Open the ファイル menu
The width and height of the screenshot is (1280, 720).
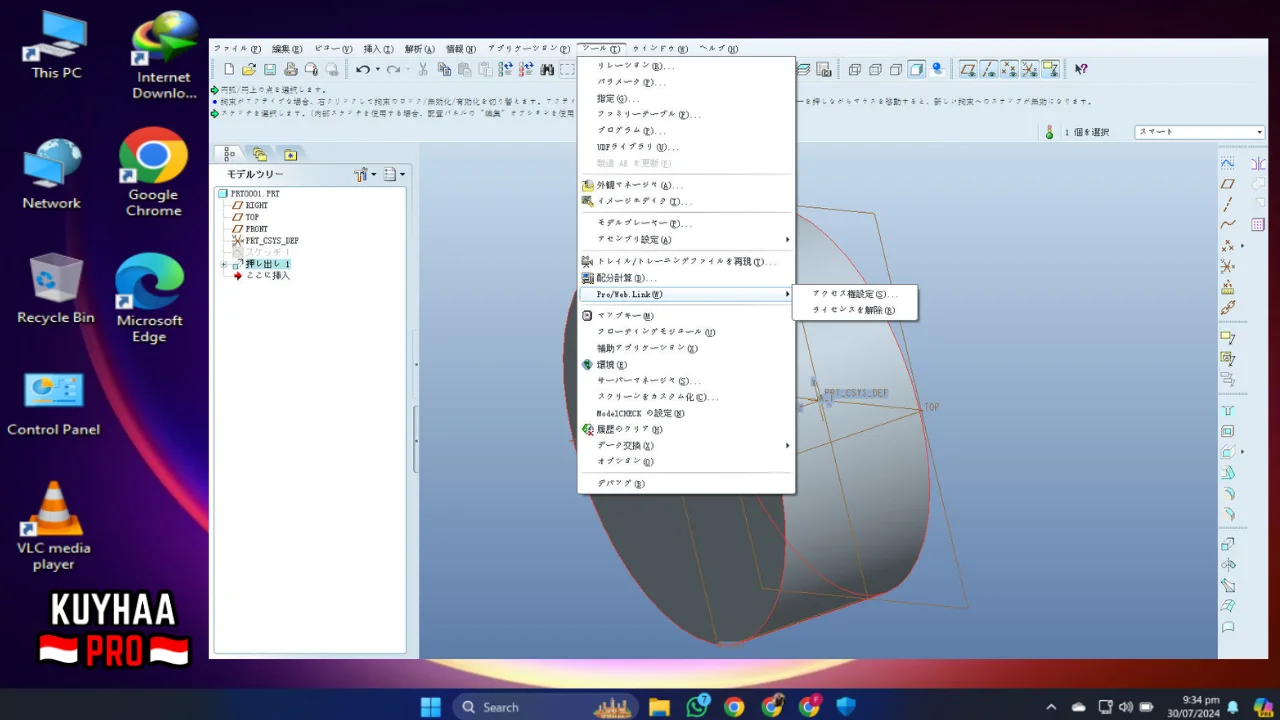[x=237, y=48]
